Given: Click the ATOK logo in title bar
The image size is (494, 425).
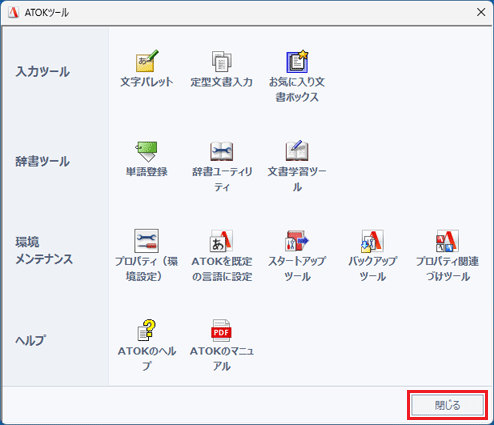Looking at the screenshot, I should 13,12.
